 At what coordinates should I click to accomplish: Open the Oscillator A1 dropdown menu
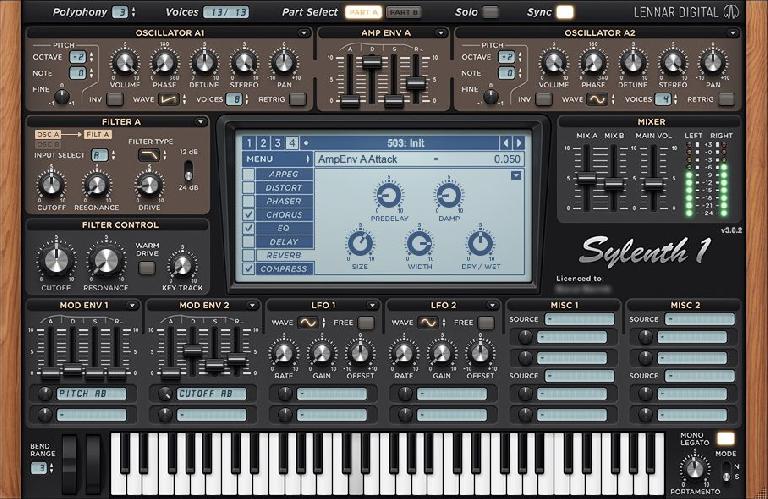click(304, 33)
